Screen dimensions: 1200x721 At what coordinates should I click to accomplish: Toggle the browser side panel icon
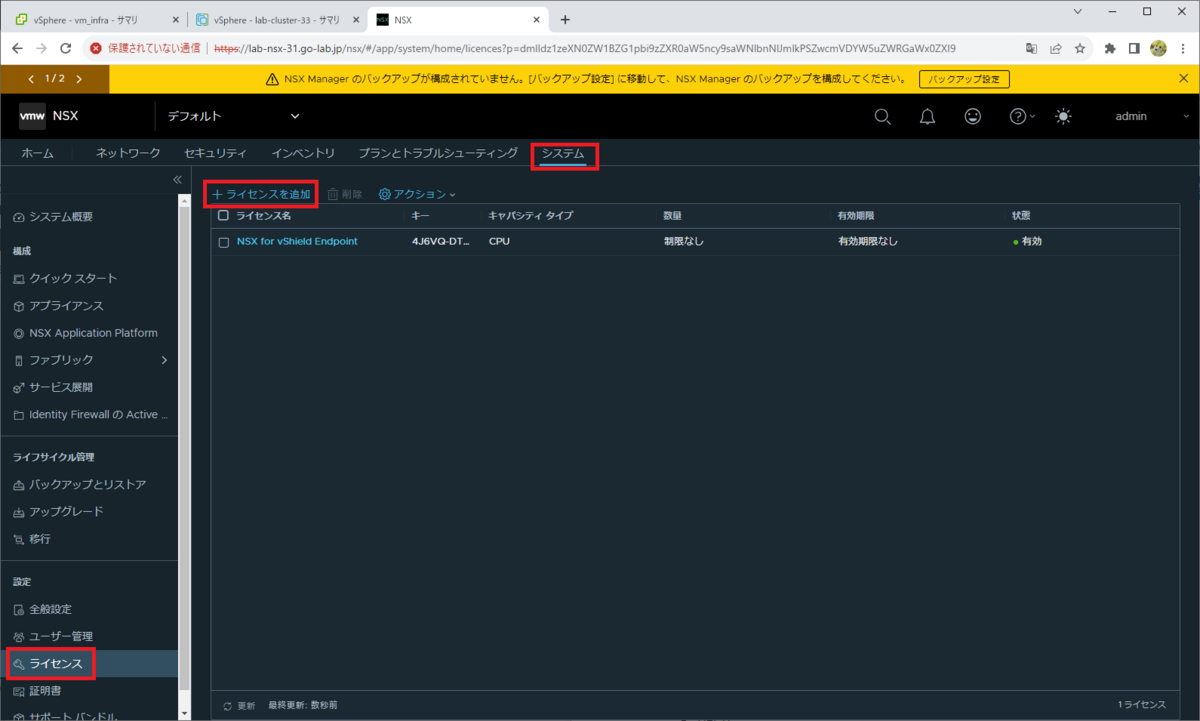[x=1134, y=47]
